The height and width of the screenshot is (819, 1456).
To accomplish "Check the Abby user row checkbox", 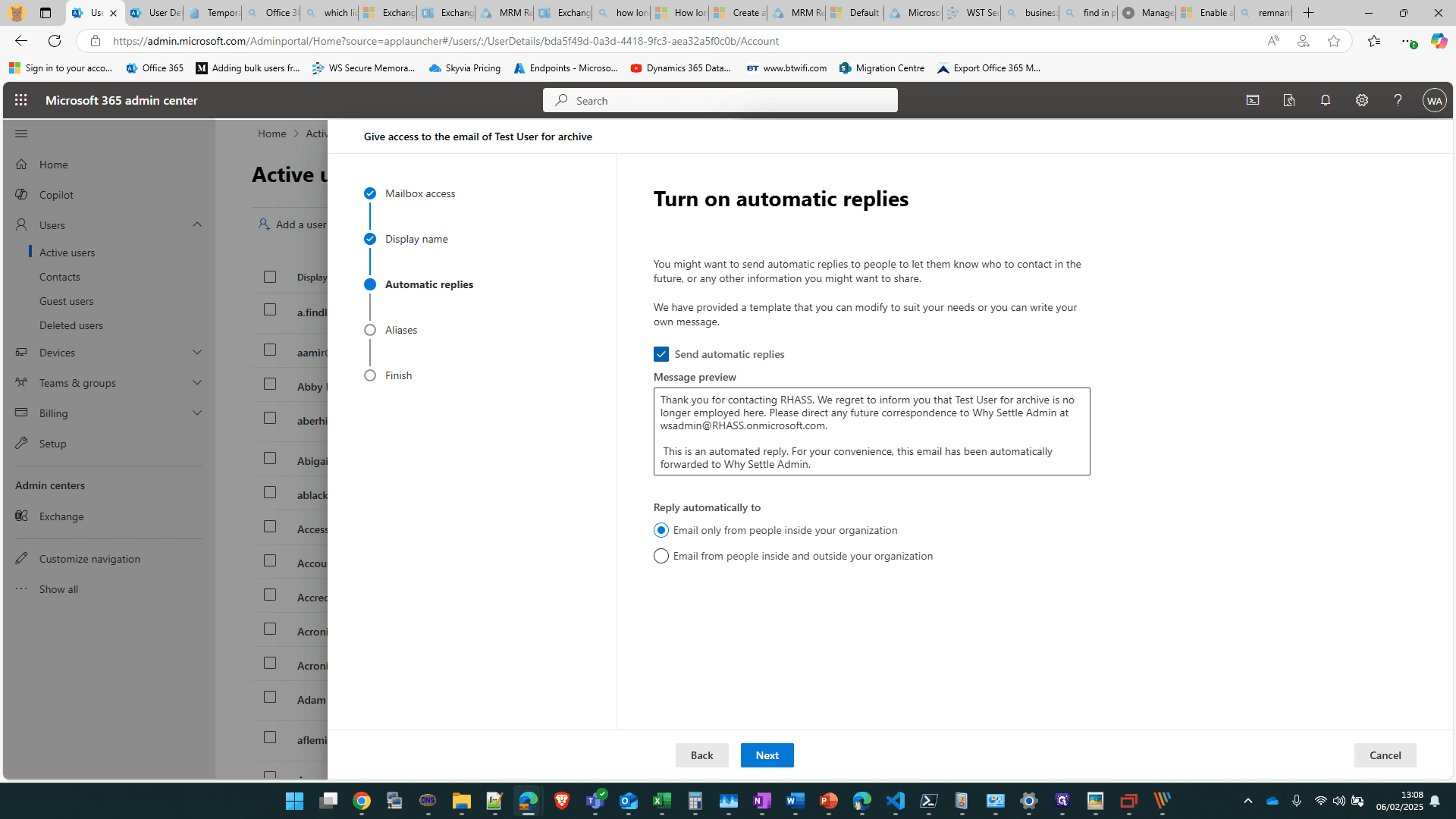I will [x=270, y=384].
